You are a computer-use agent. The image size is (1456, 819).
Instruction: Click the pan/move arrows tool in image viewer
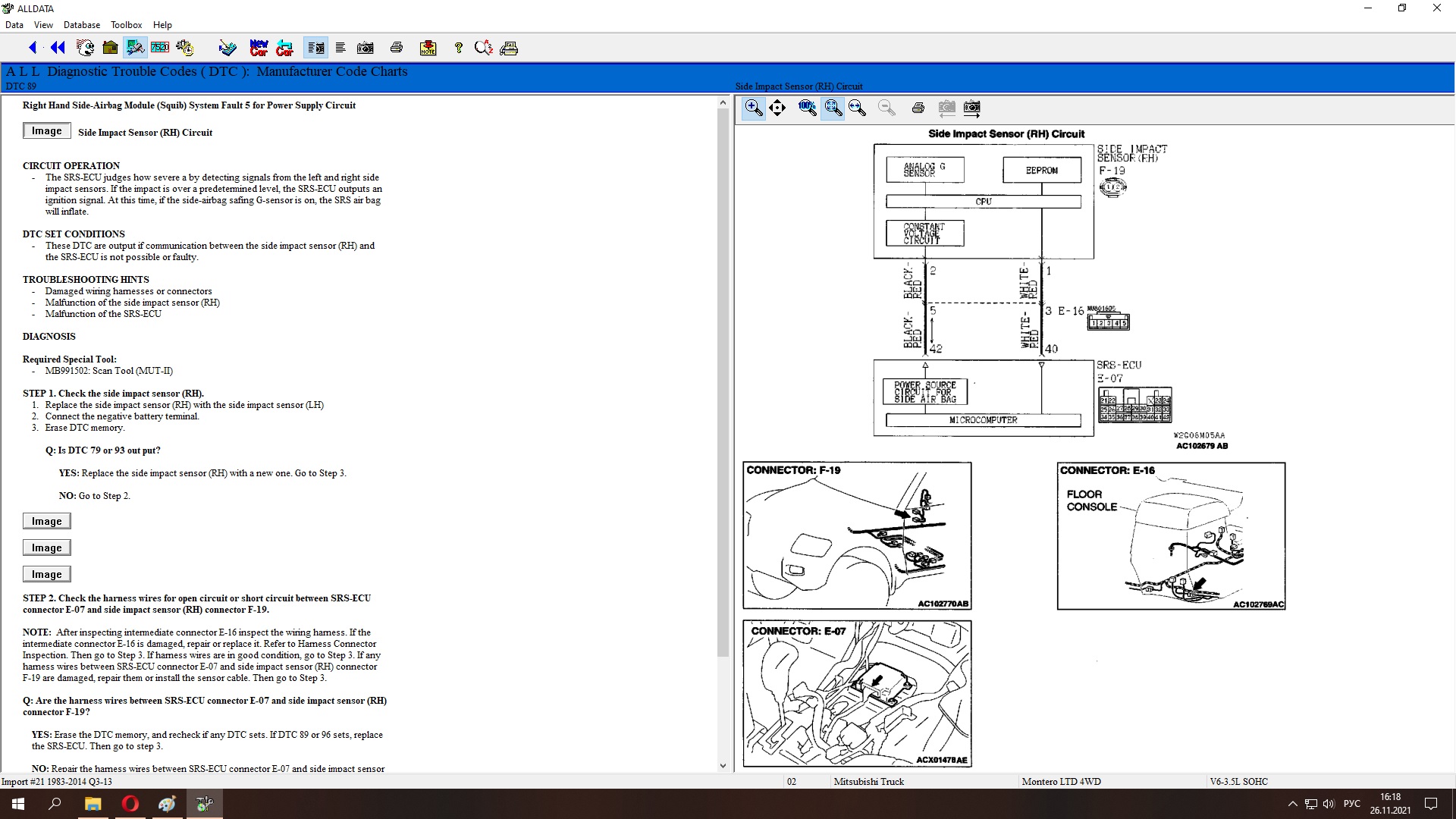777,108
